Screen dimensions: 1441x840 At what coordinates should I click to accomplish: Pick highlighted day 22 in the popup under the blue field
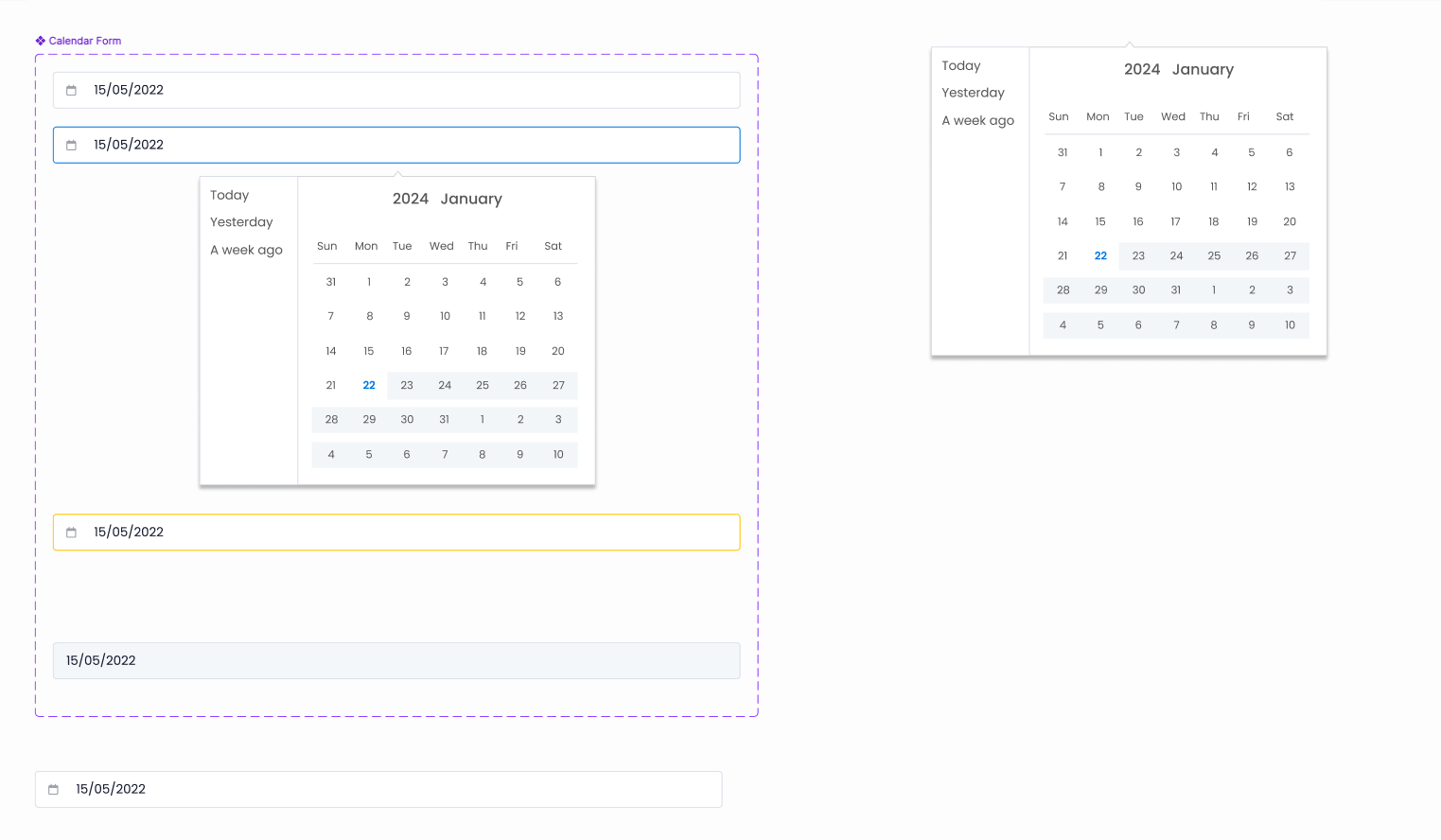(x=369, y=385)
